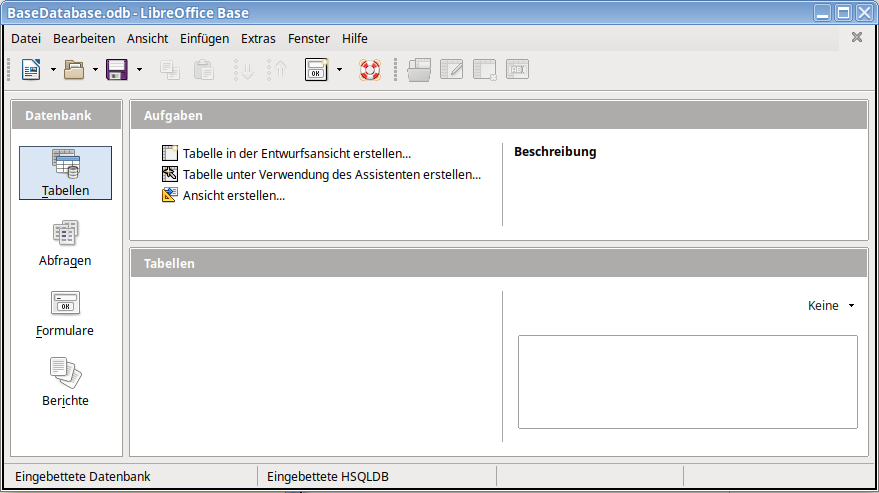The image size is (879, 493).
Task: Click Ansicht erstellen task
Action: [233, 195]
